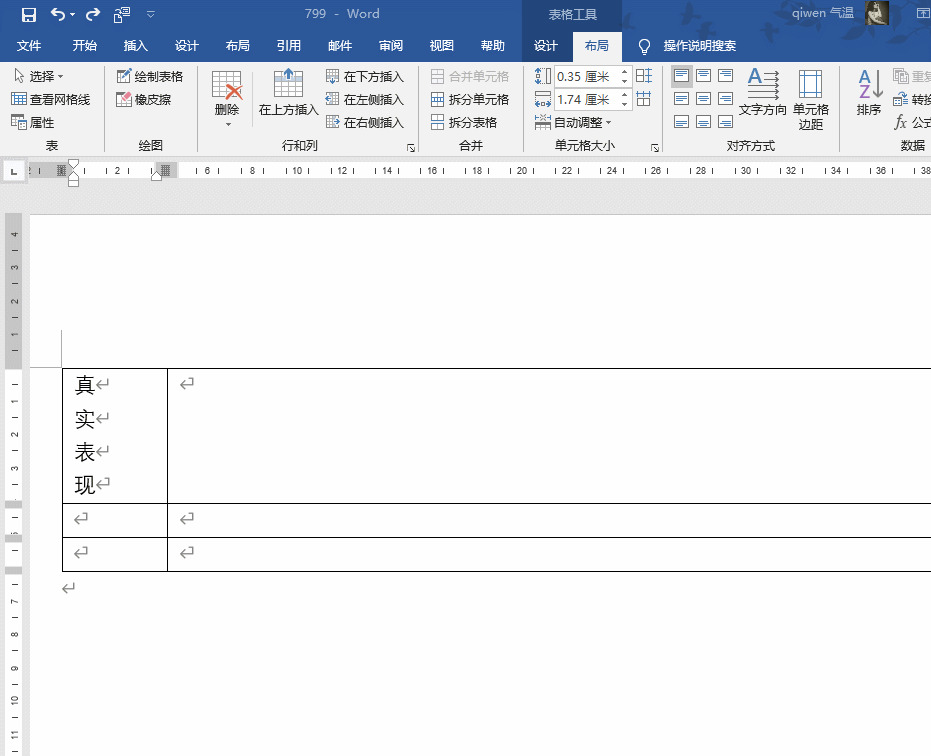Screen dimensions: 931x756
Task: Select the 绘制表格 drawing tool
Action: tap(150, 74)
